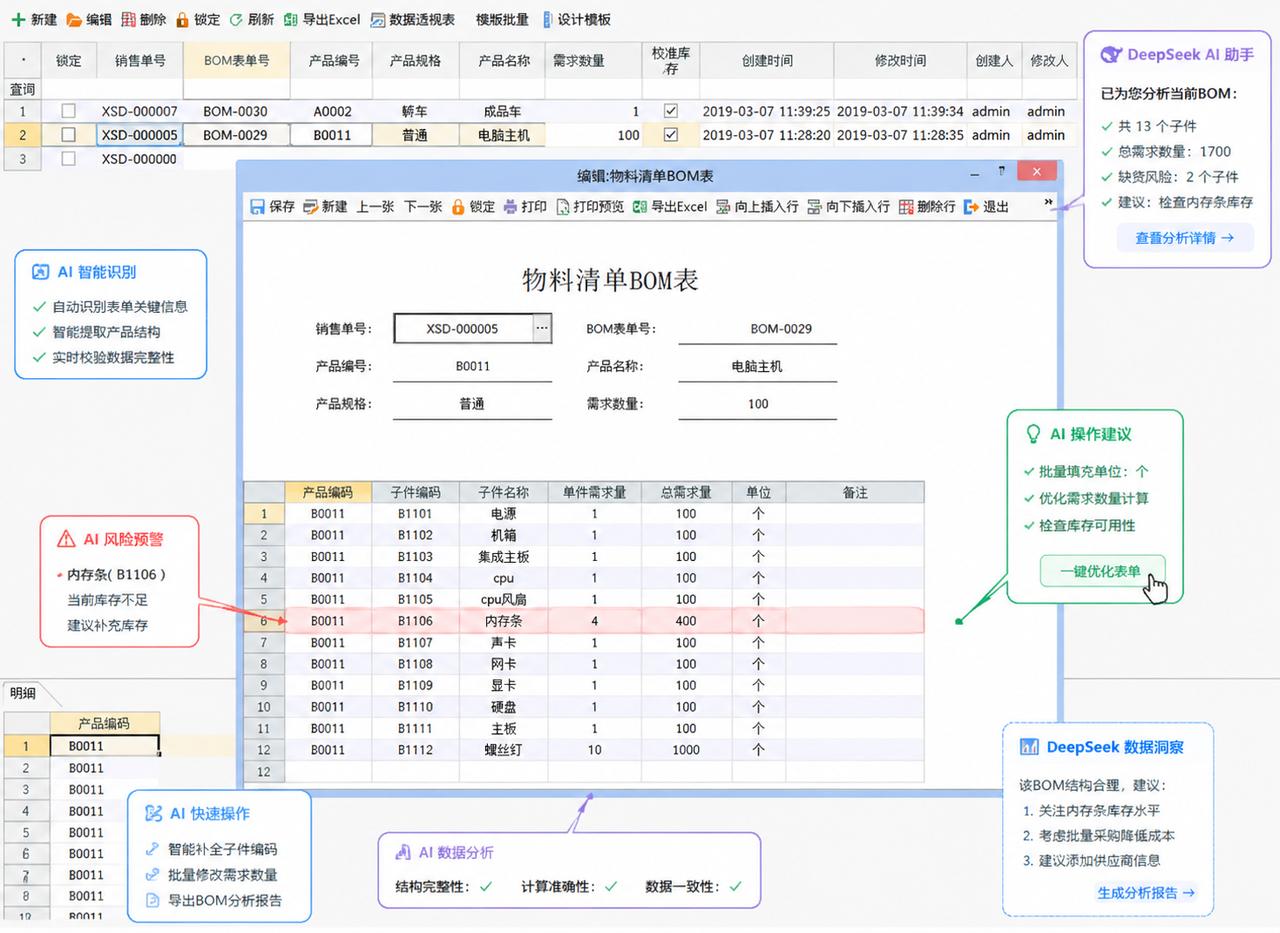Select the 明细 tab

point(23,692)
